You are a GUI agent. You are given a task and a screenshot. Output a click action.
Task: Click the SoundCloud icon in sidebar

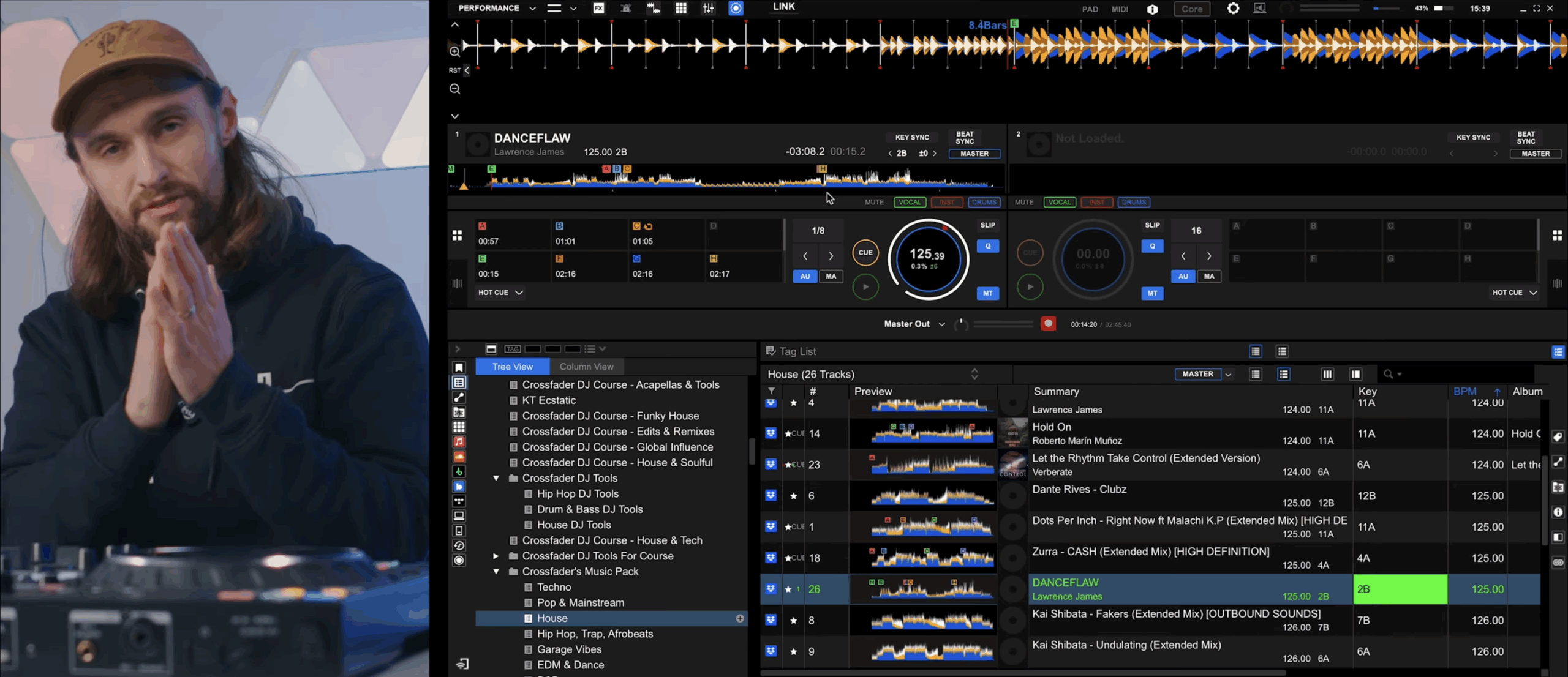[459, 457]
